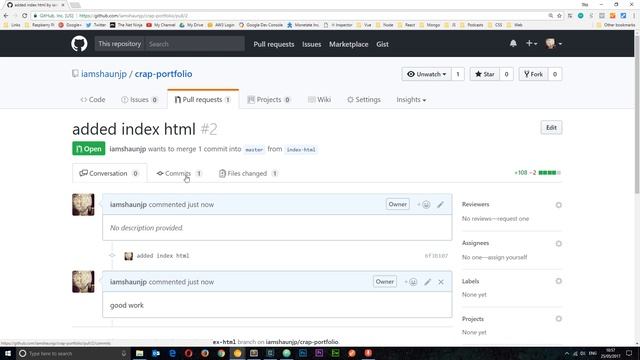Open GitHub home via Octocat logo
The height and width of the screenshot is (360, 640).
click(x=79, y=44)
